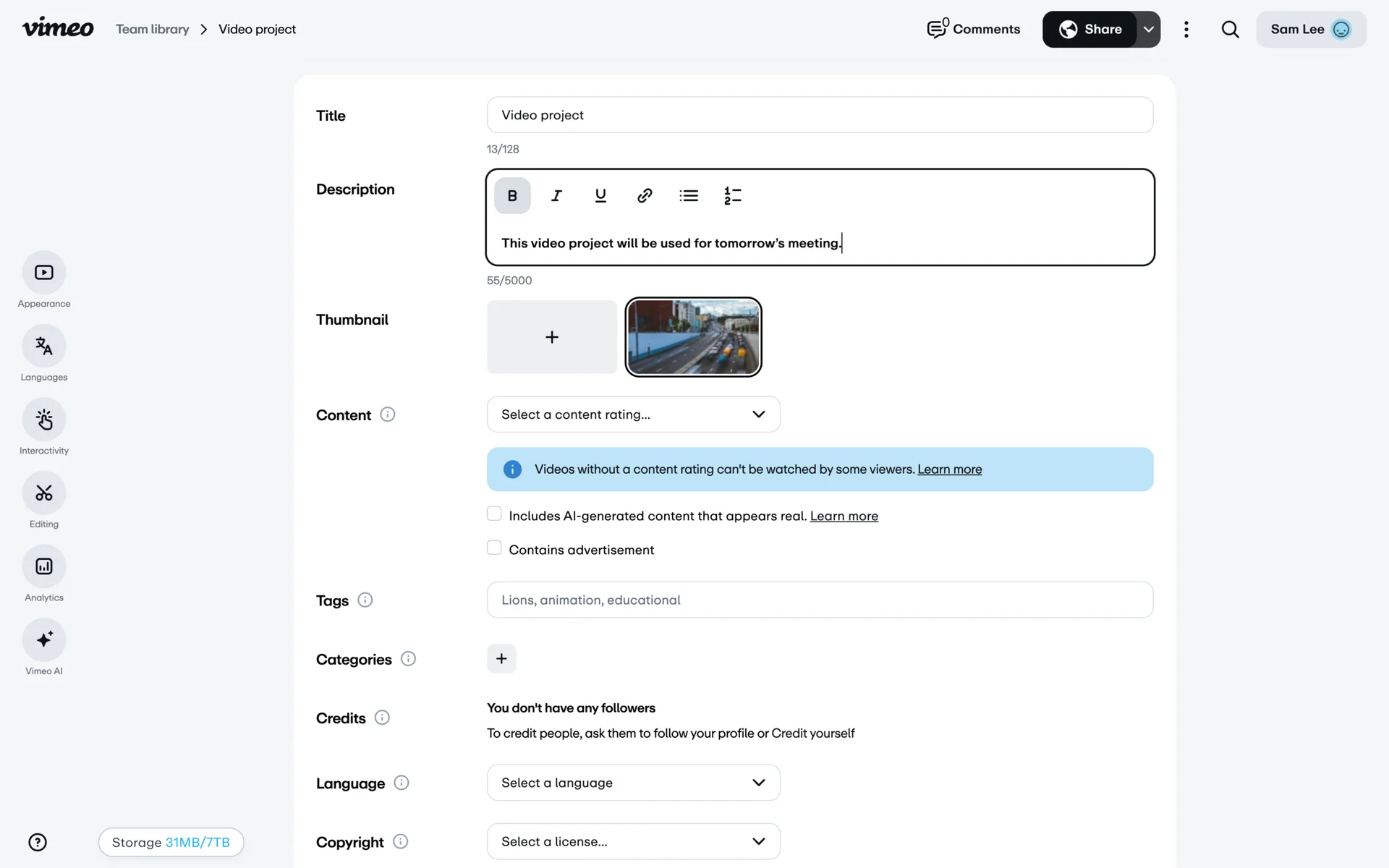Open the content rating dropdown
This screenshot has height=868, width=1389.
[x=633, y=414]
